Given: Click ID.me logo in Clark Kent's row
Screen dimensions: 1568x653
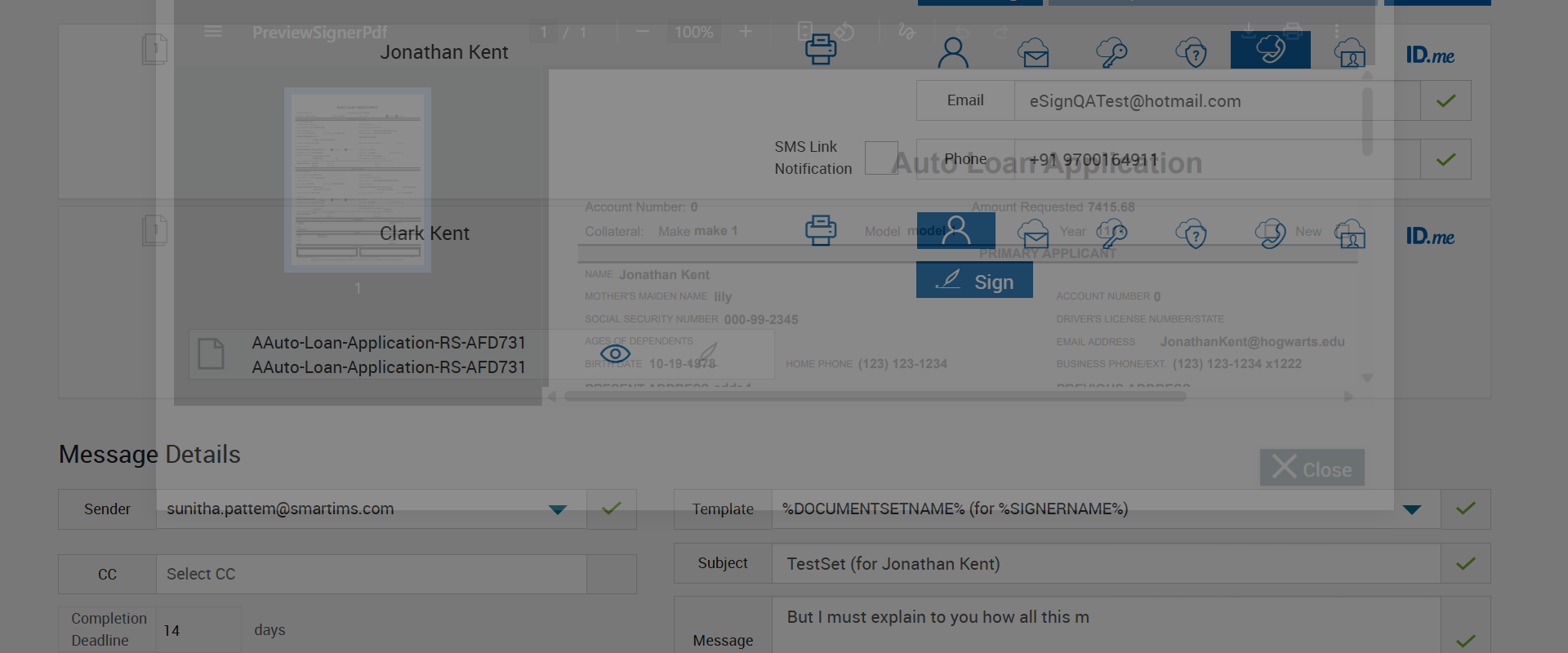Looking at the screenshot, I should (1430, 236).
